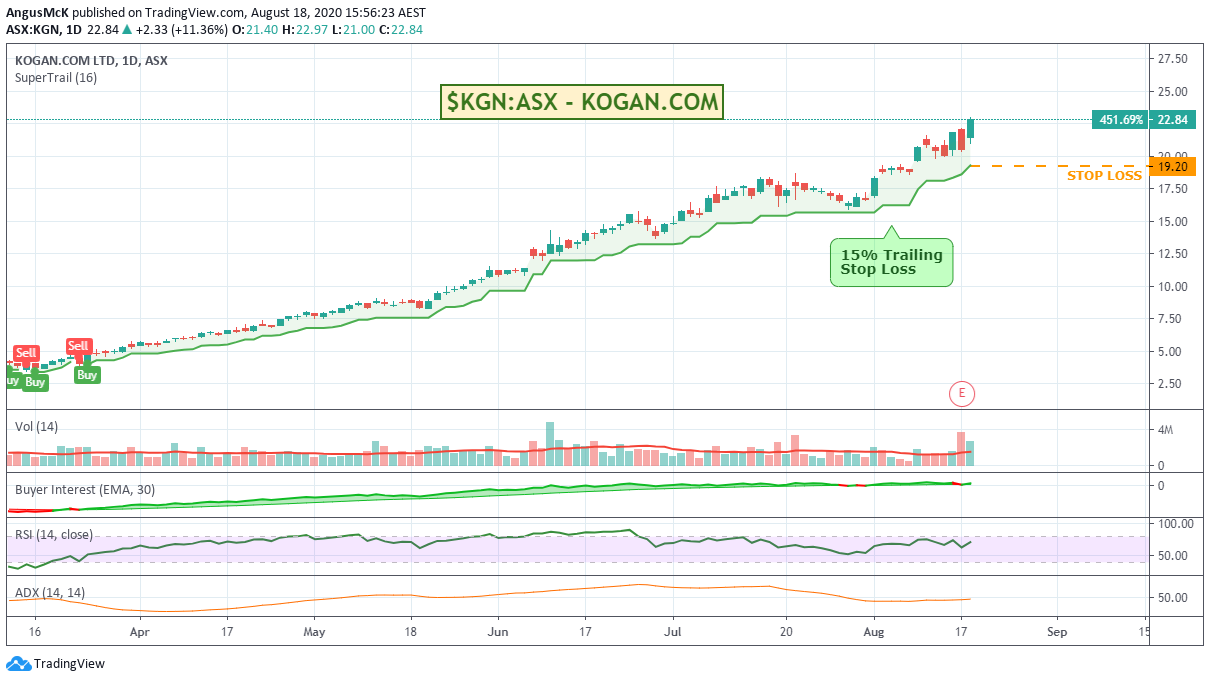
Task: Select the second Sell signal label
Action: click(78, 346)
